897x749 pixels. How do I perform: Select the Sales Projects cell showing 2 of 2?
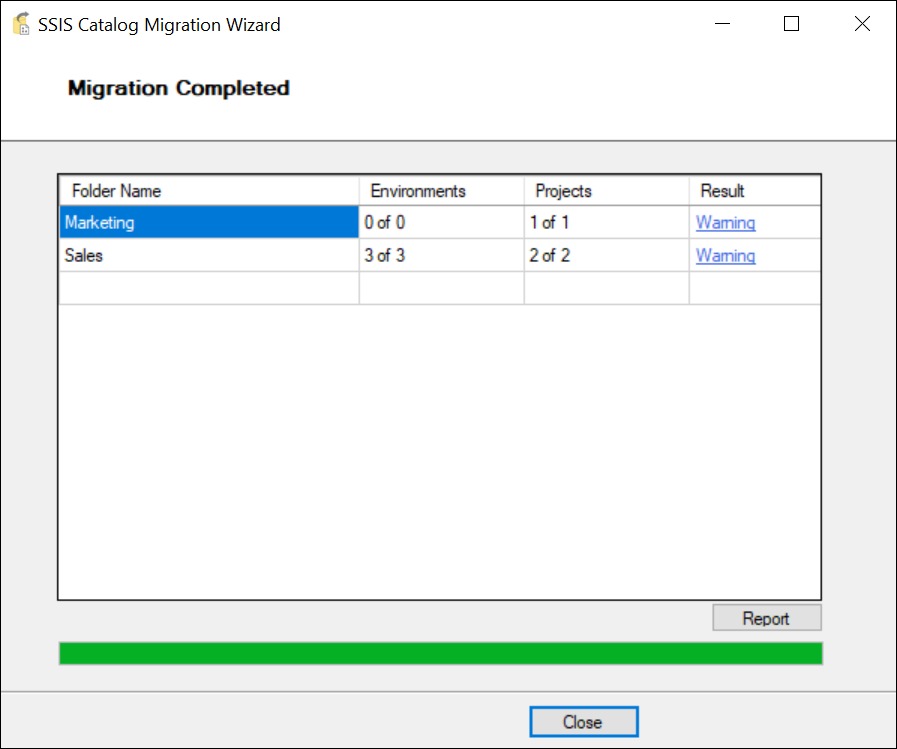603,255
